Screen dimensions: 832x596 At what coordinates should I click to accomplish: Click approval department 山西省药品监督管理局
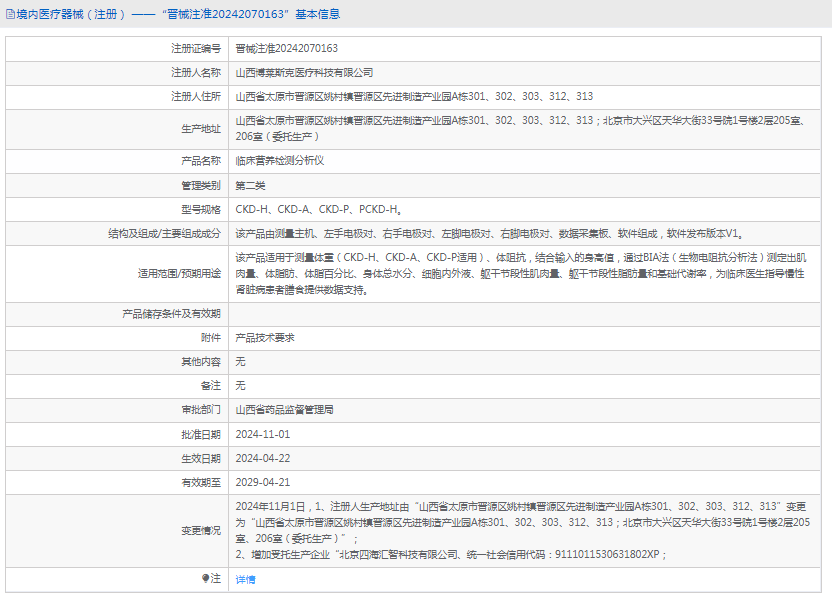coord(284,410)
